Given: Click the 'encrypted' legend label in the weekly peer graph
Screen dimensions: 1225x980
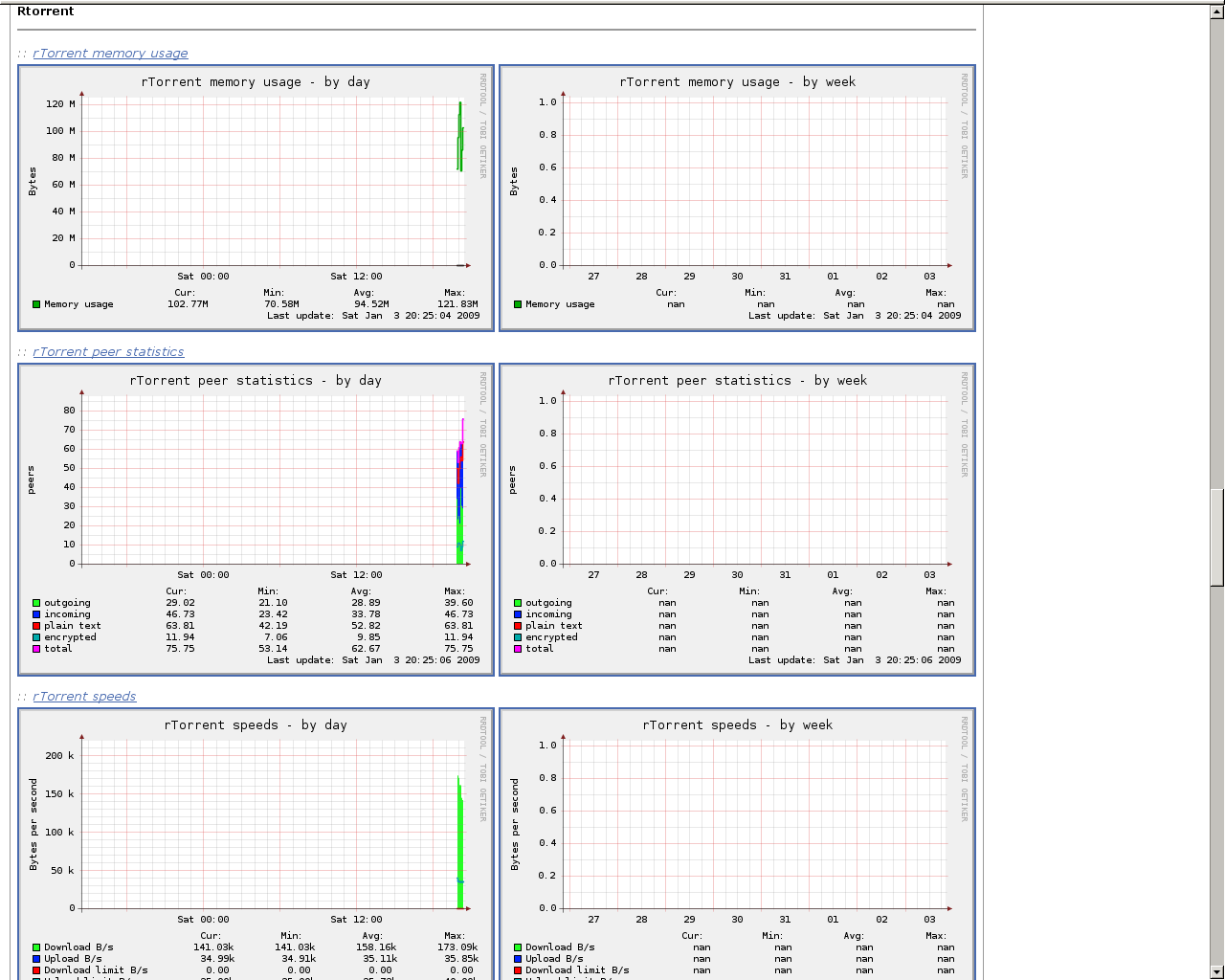Looking at the screenshot, I should [x=551, y=637].
